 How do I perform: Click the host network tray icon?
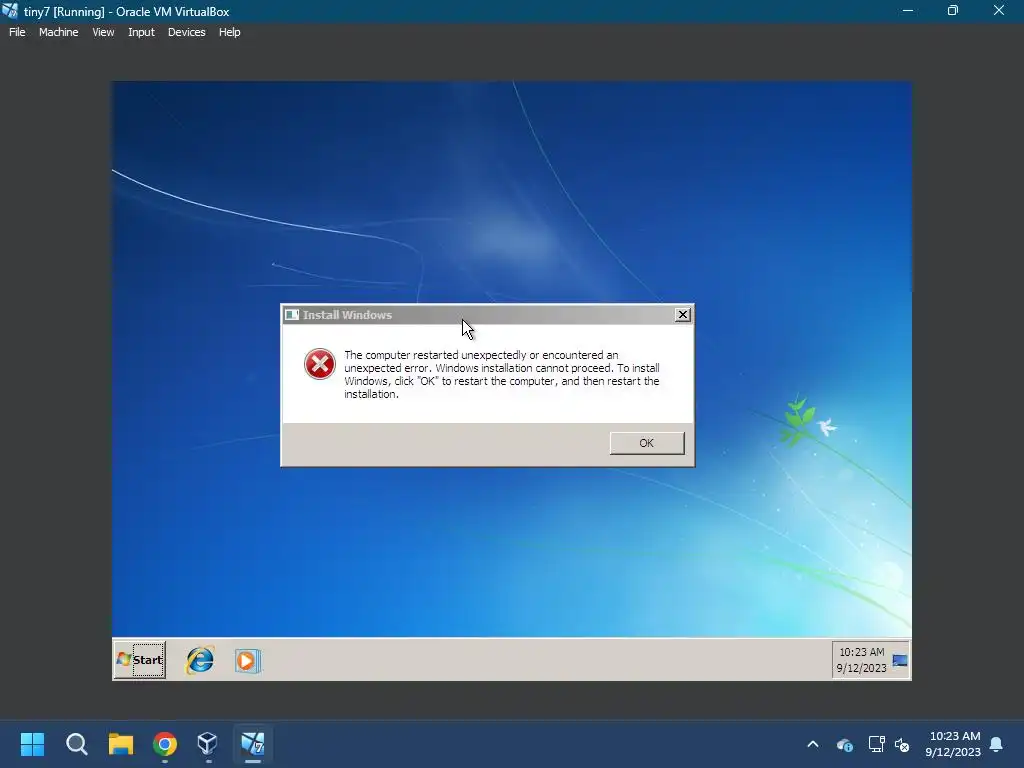click(876, 744)
